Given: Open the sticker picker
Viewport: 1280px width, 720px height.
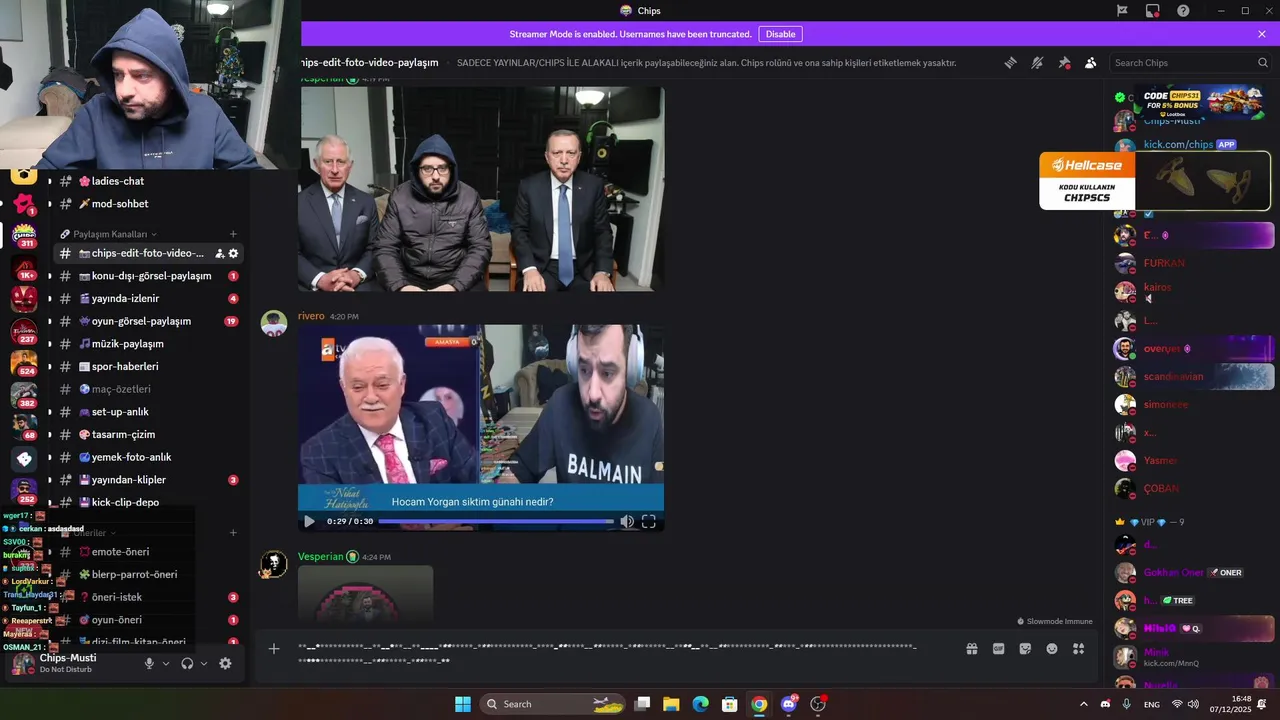Looking at the screenshot, I should point(1025,649).
